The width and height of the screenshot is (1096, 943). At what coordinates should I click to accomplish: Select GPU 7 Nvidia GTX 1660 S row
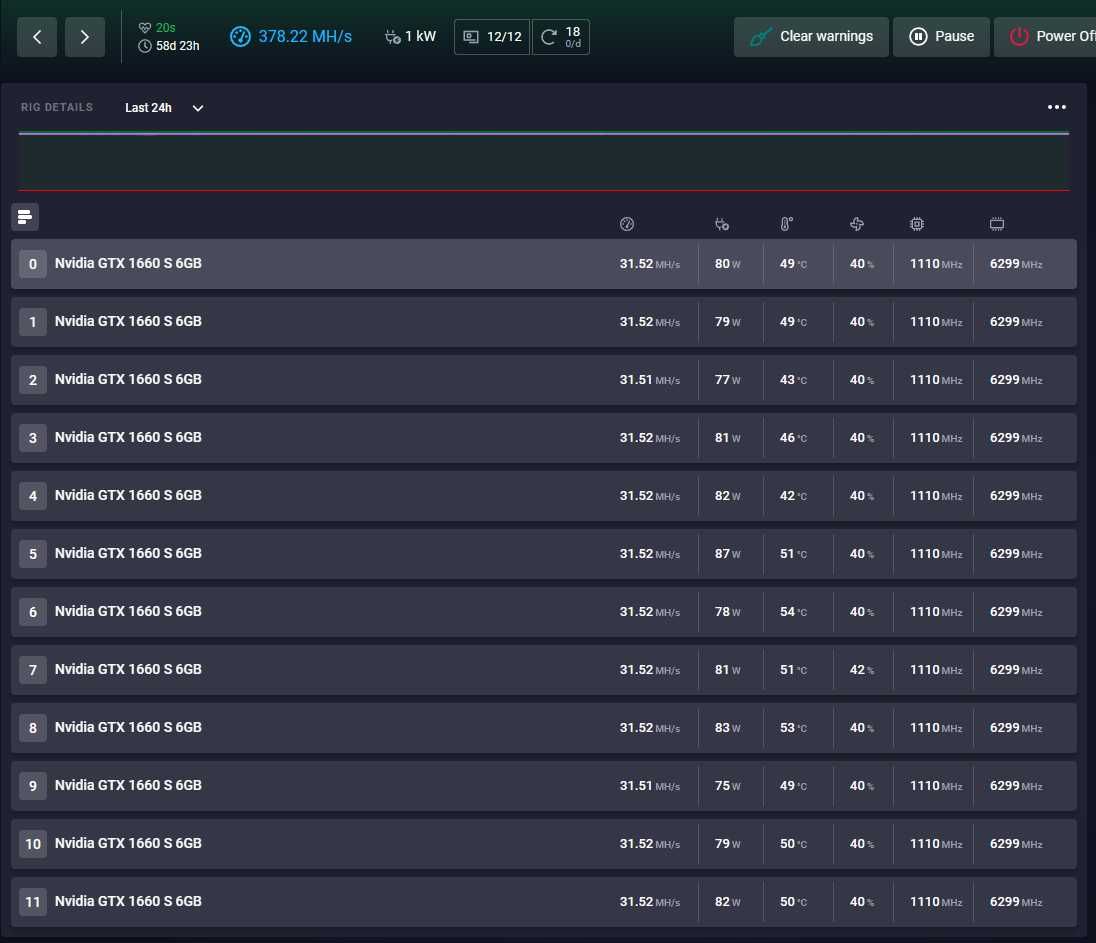click(544, 670)
